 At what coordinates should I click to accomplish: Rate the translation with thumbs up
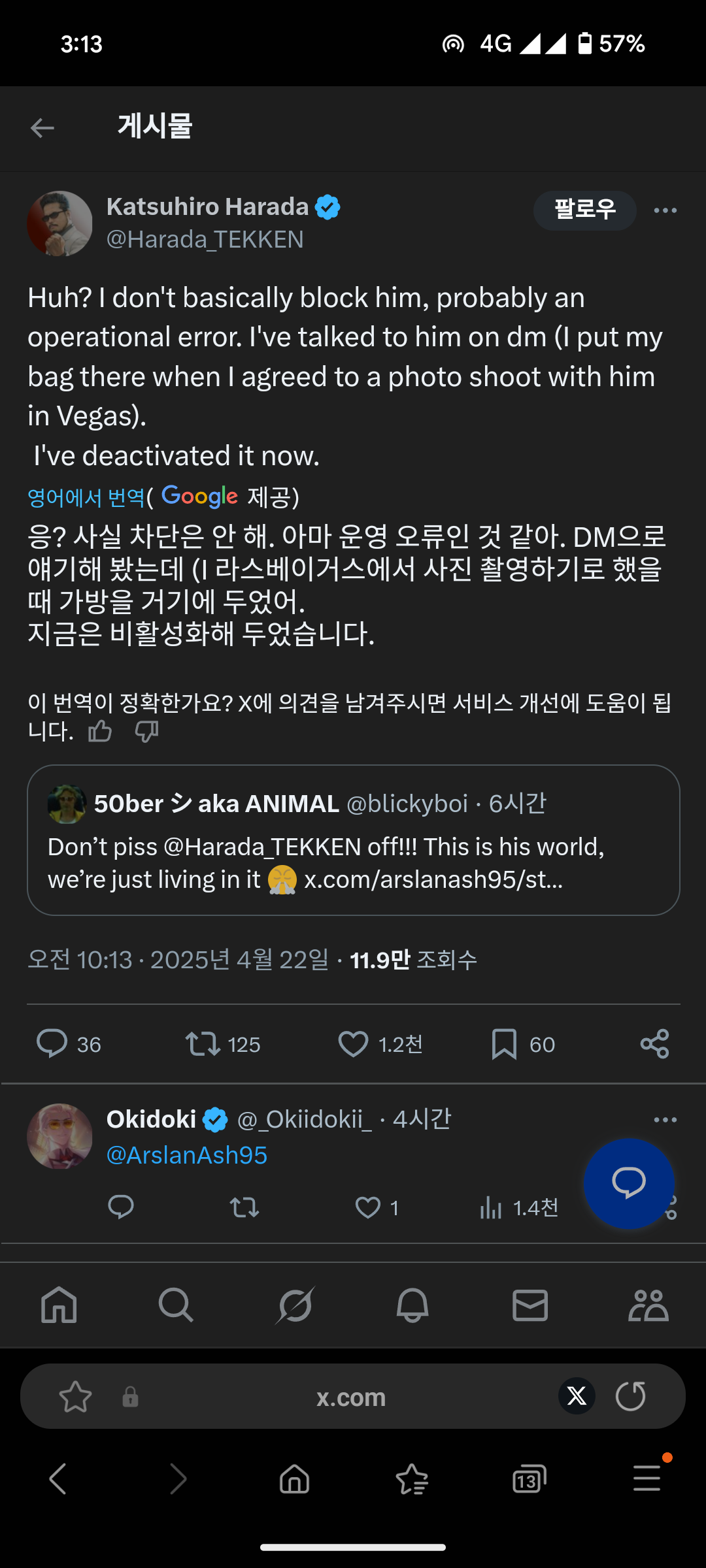[x=100, y=732]
